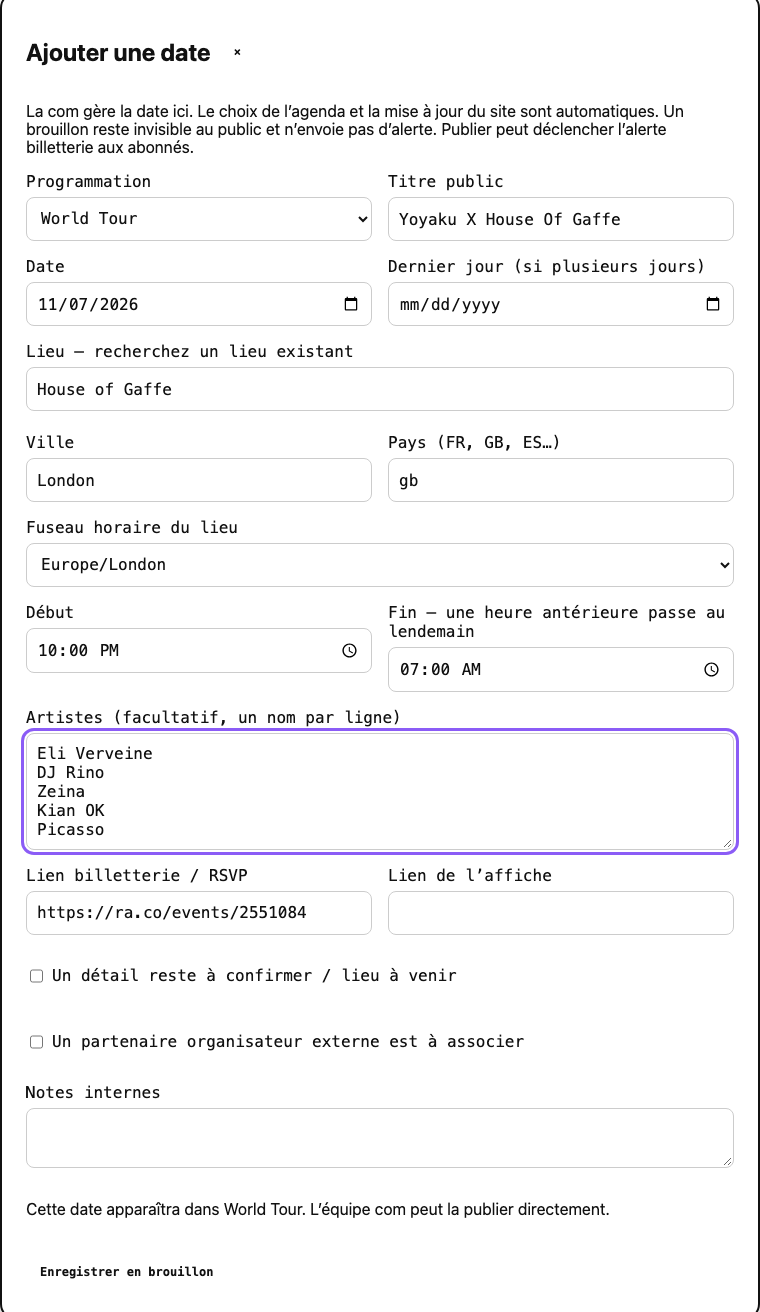760x1312 pixels.
Task: Click the Picasso line in Artistes
Action: pyautogui.click(x=71, y=830)
